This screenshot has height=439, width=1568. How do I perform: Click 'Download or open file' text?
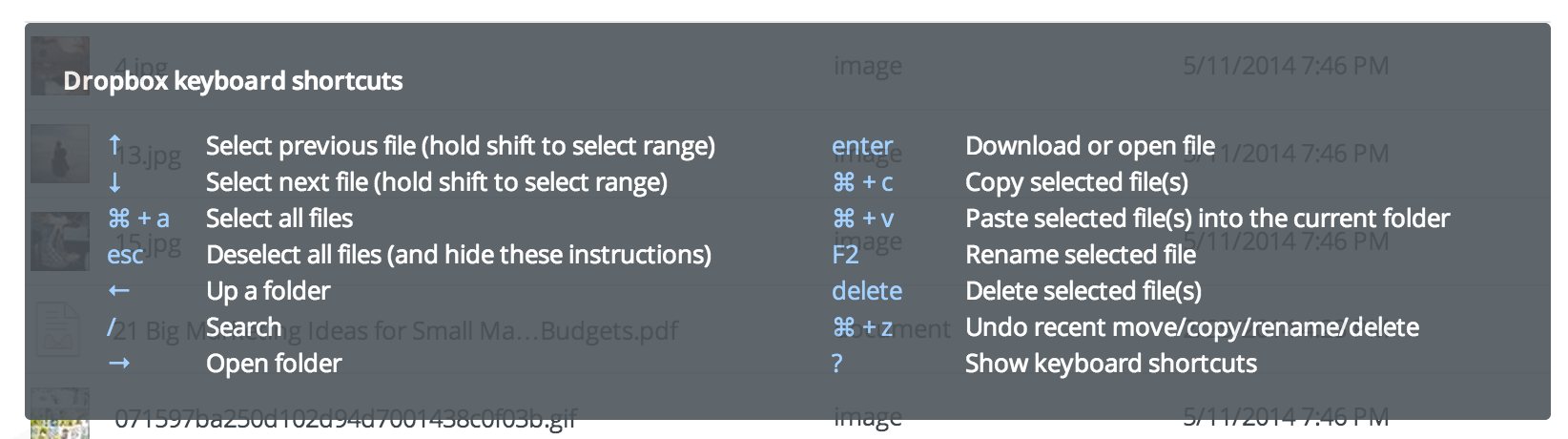coord(1090,146)
